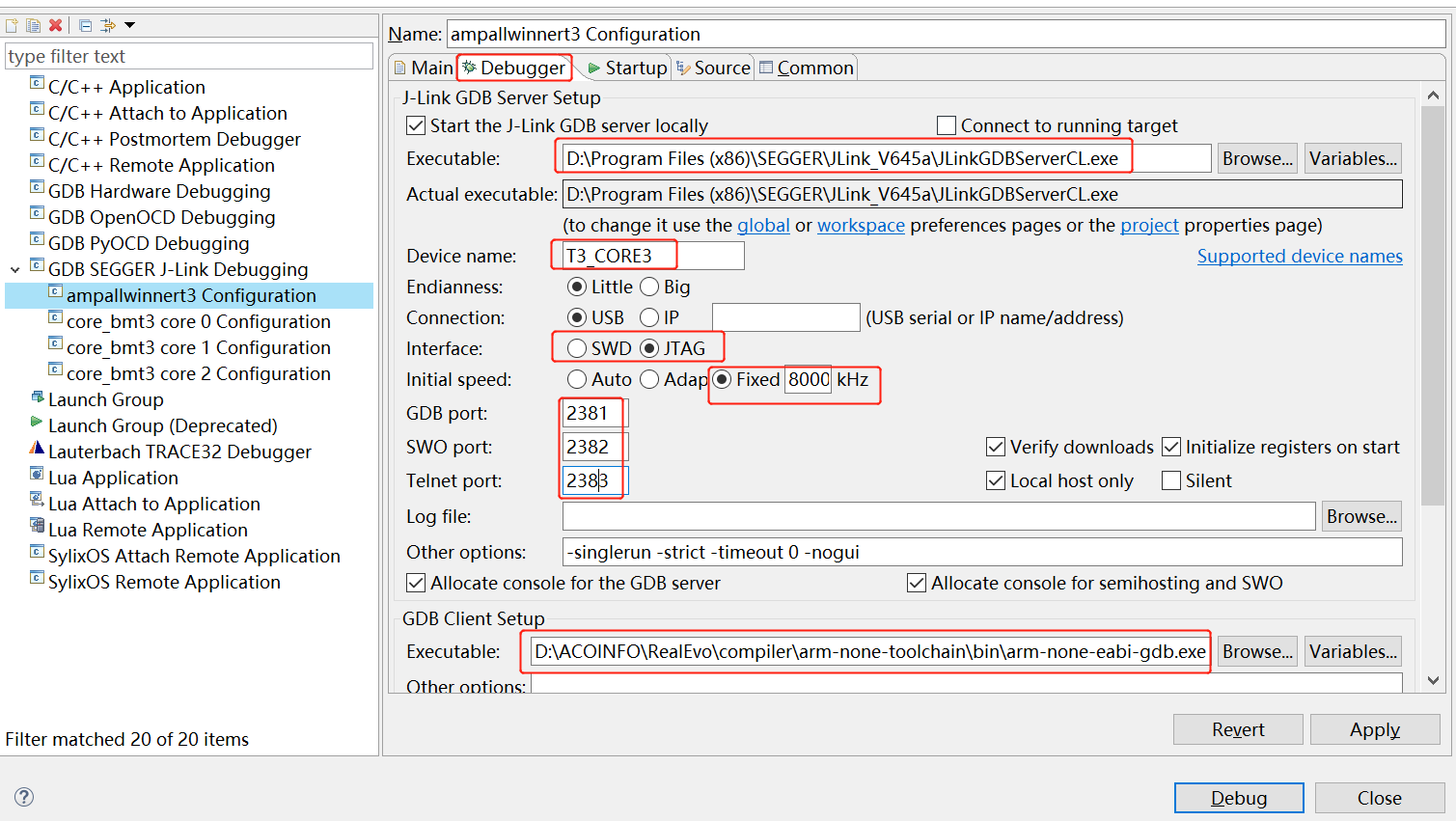Click the fixed speed 8000 kHz field
Screen dimensions: 1456x821
click(x=809, y=379)
